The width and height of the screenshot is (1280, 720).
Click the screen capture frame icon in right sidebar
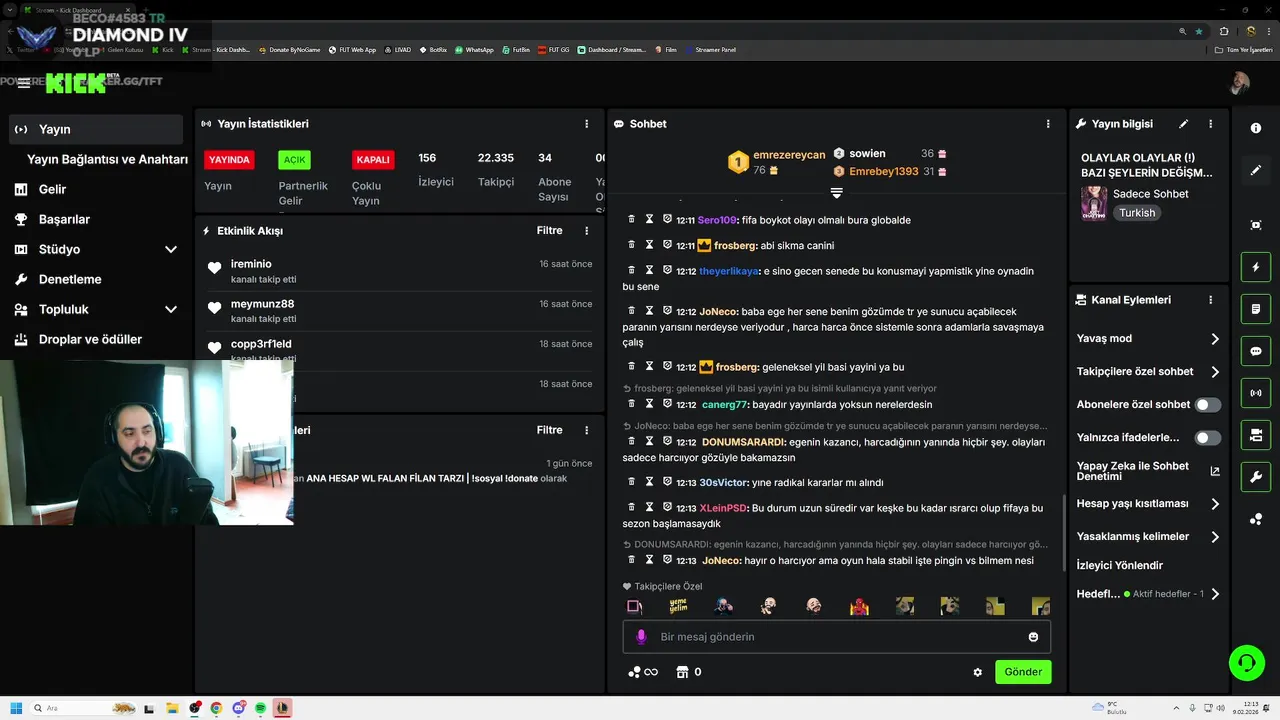pyautogui.click(x=1256, y=225)
